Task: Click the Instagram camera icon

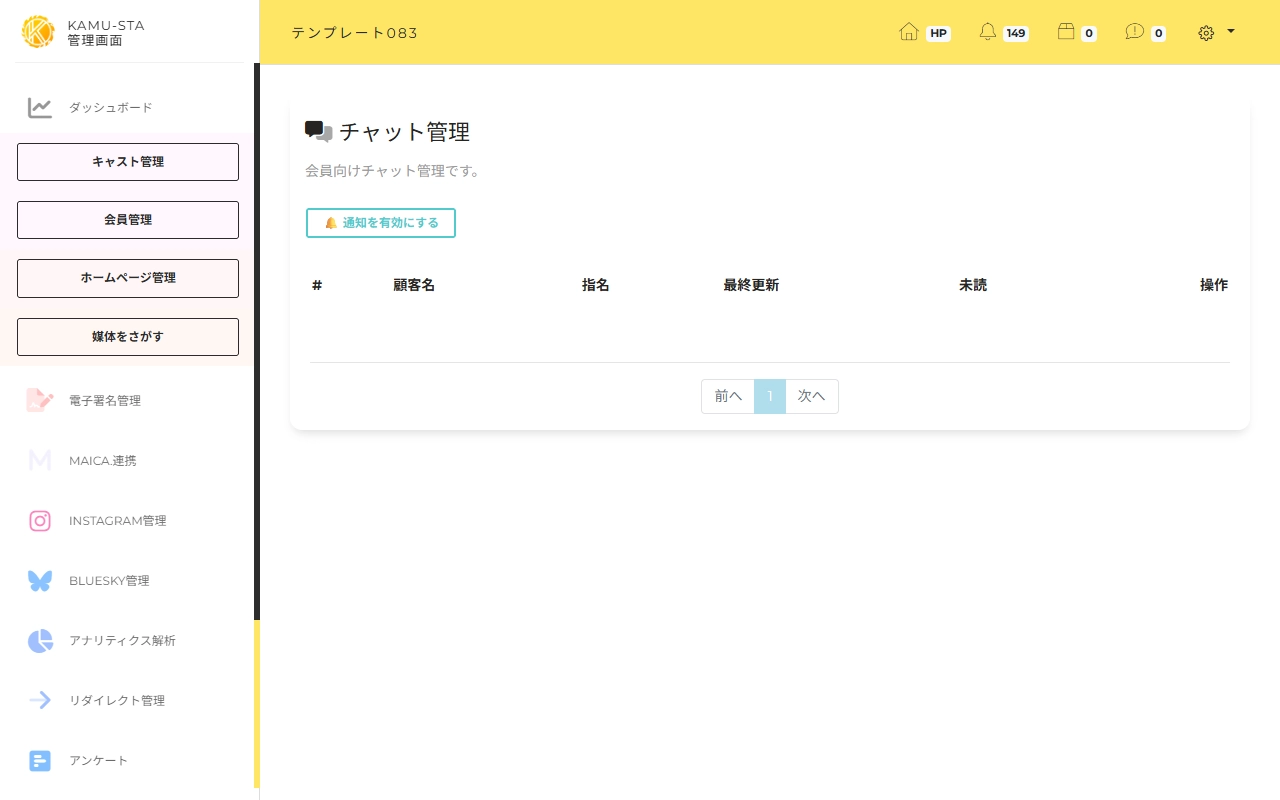Action: point(40,521)
